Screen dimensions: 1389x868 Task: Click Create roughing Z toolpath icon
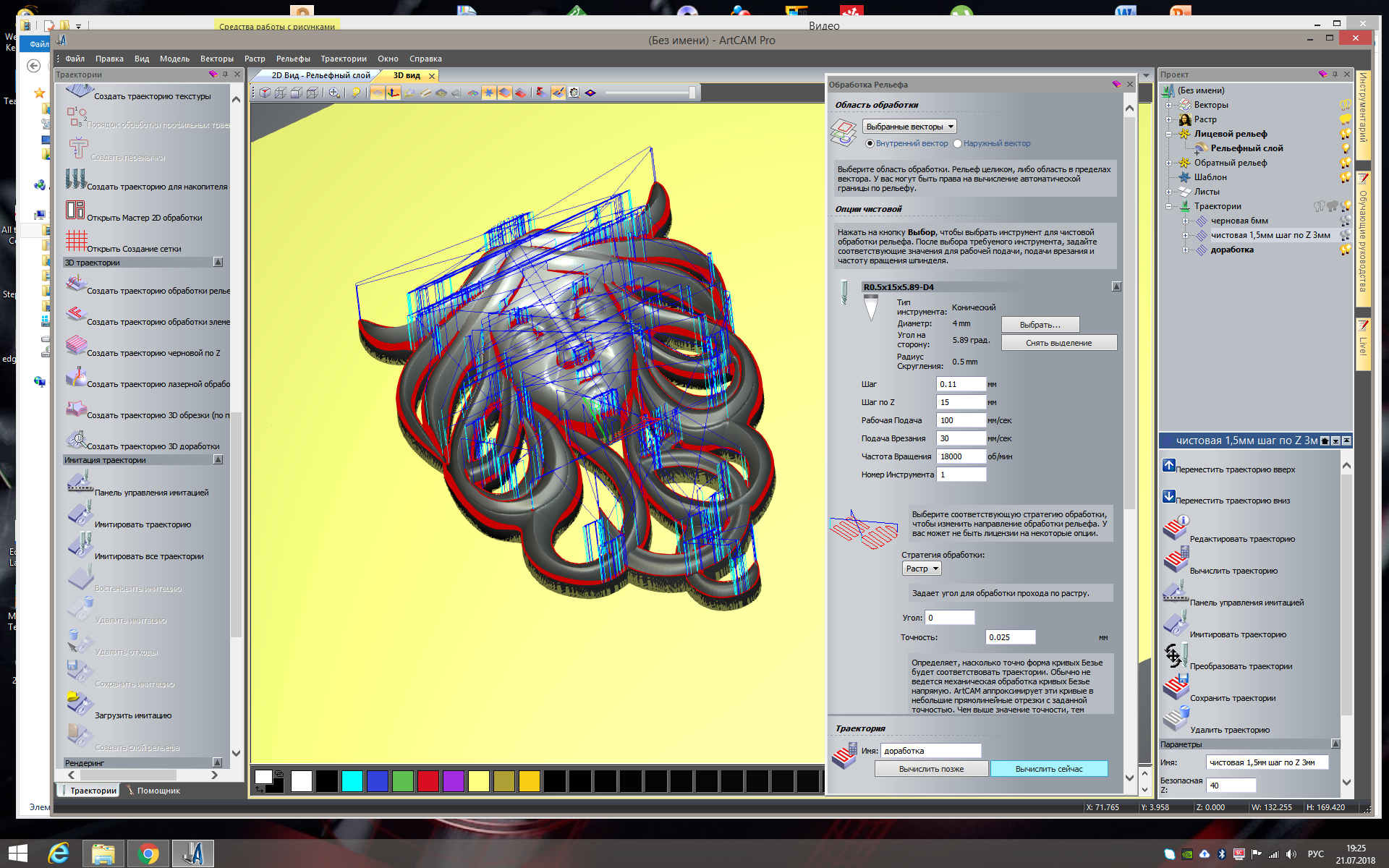point(76,345)
